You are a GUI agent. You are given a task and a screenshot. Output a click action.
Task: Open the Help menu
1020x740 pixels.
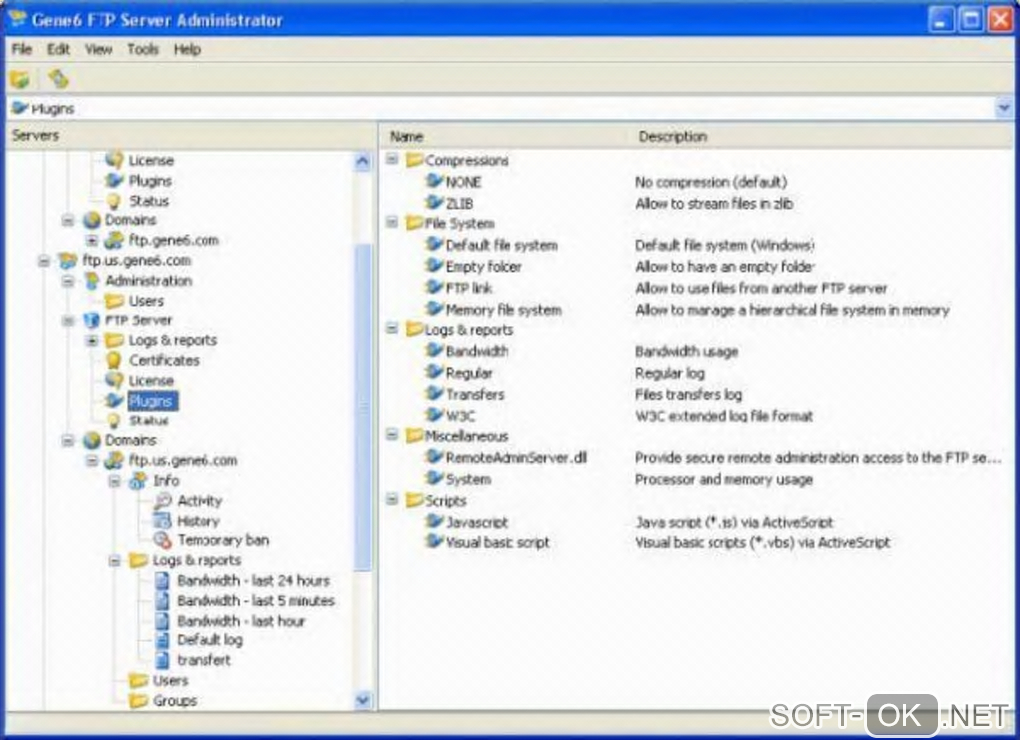pyautogui.click(x=187, y=49)
